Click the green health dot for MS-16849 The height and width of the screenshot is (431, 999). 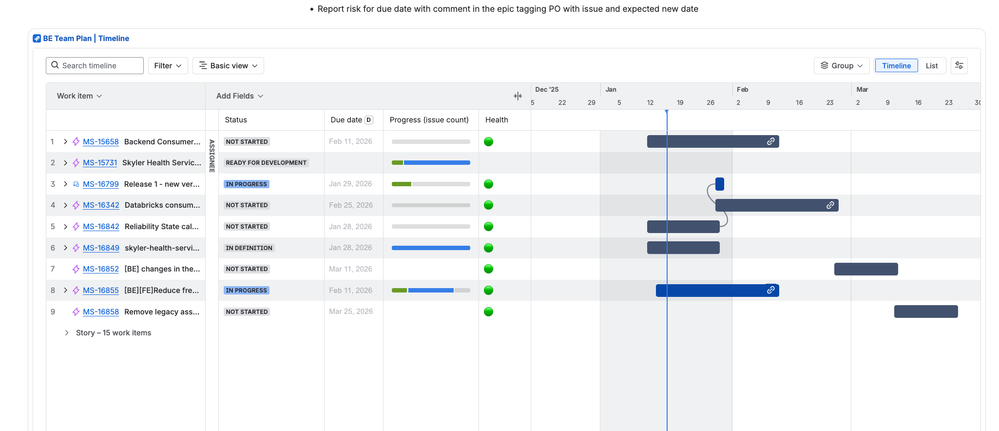pyautogui.click(x=489, y=248)
